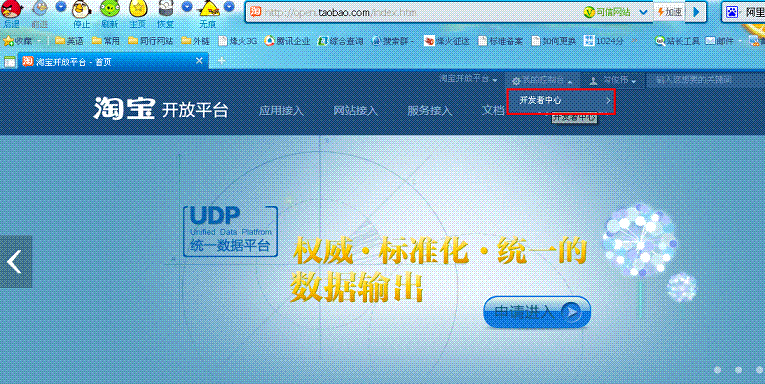Select the second carousel indicator dot

[x=738, y=370]
